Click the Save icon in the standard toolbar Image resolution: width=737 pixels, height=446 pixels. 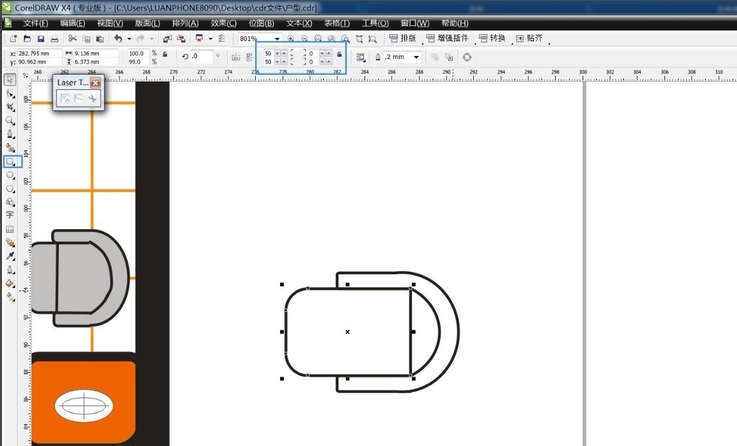[40, 38]
